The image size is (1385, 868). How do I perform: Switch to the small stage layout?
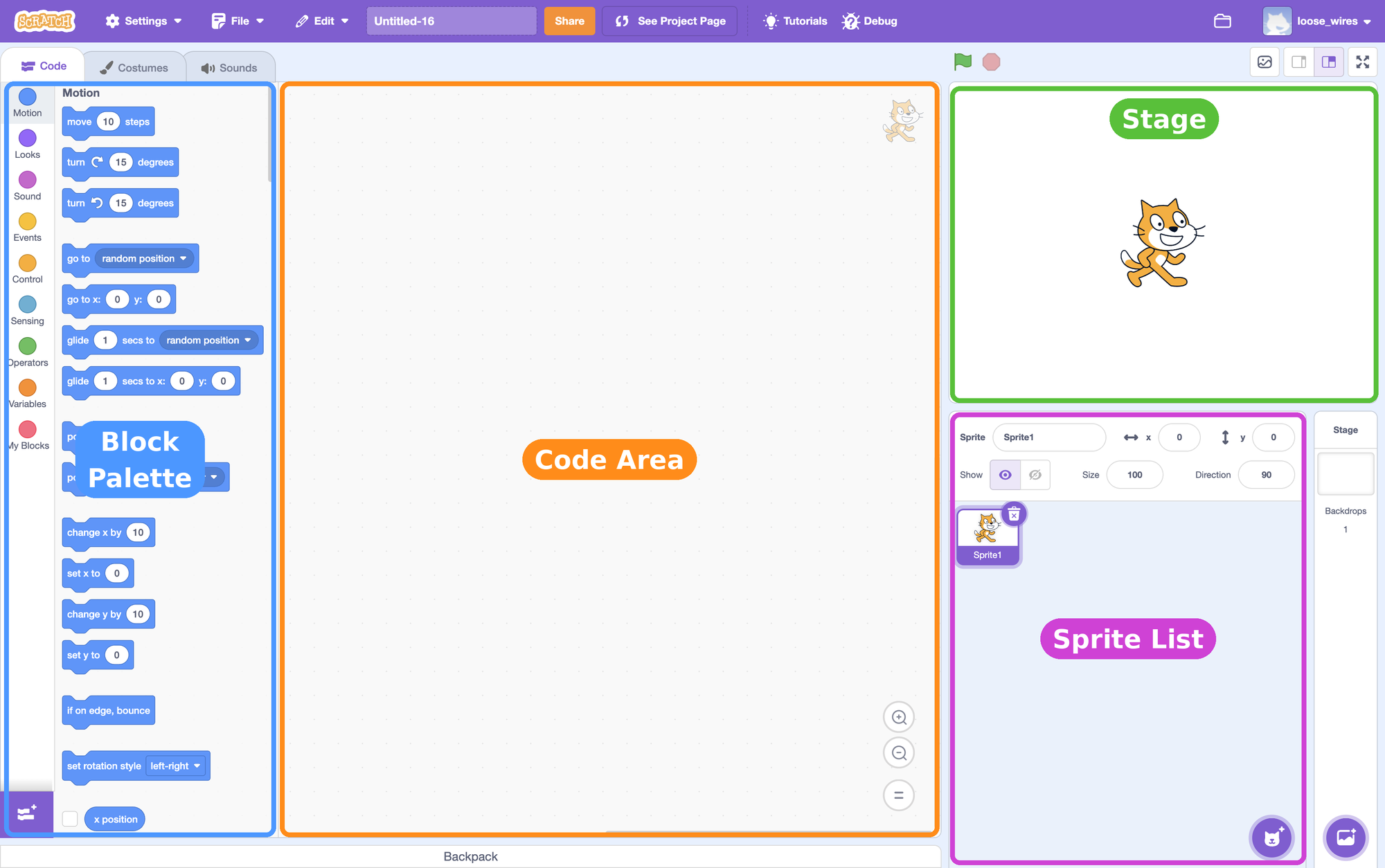[1299, 62]
